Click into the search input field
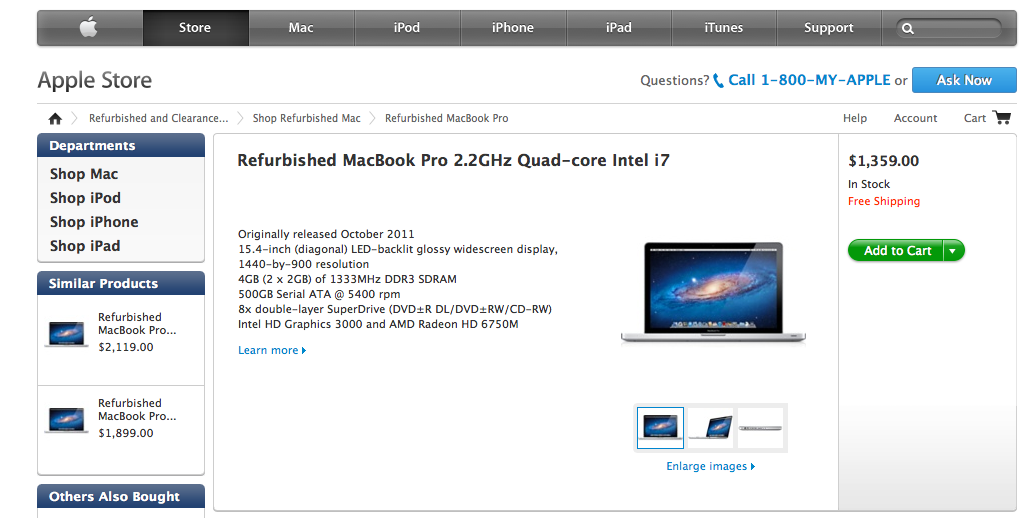1033x518 pixels. point(958,28)
